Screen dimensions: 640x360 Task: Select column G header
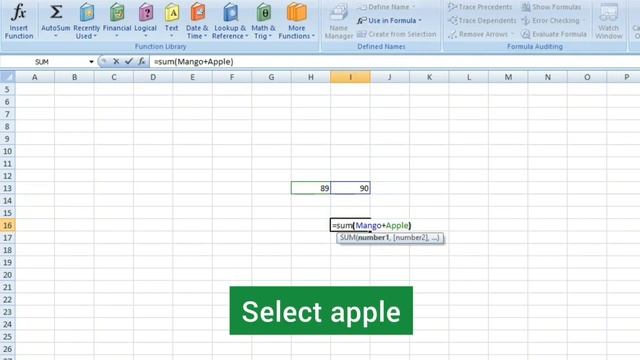(271, 77)
